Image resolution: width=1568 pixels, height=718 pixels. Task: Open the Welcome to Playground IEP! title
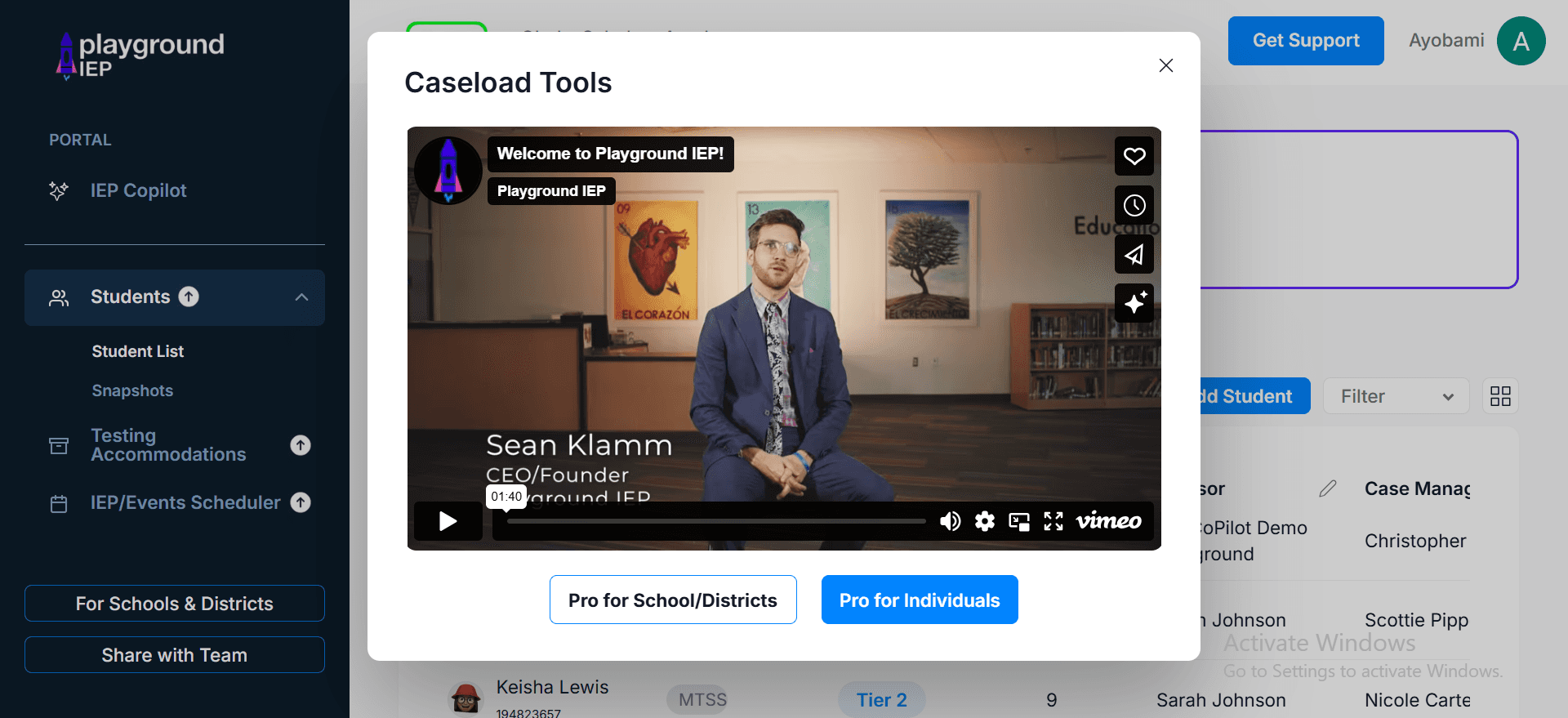(x=610, y=154)
